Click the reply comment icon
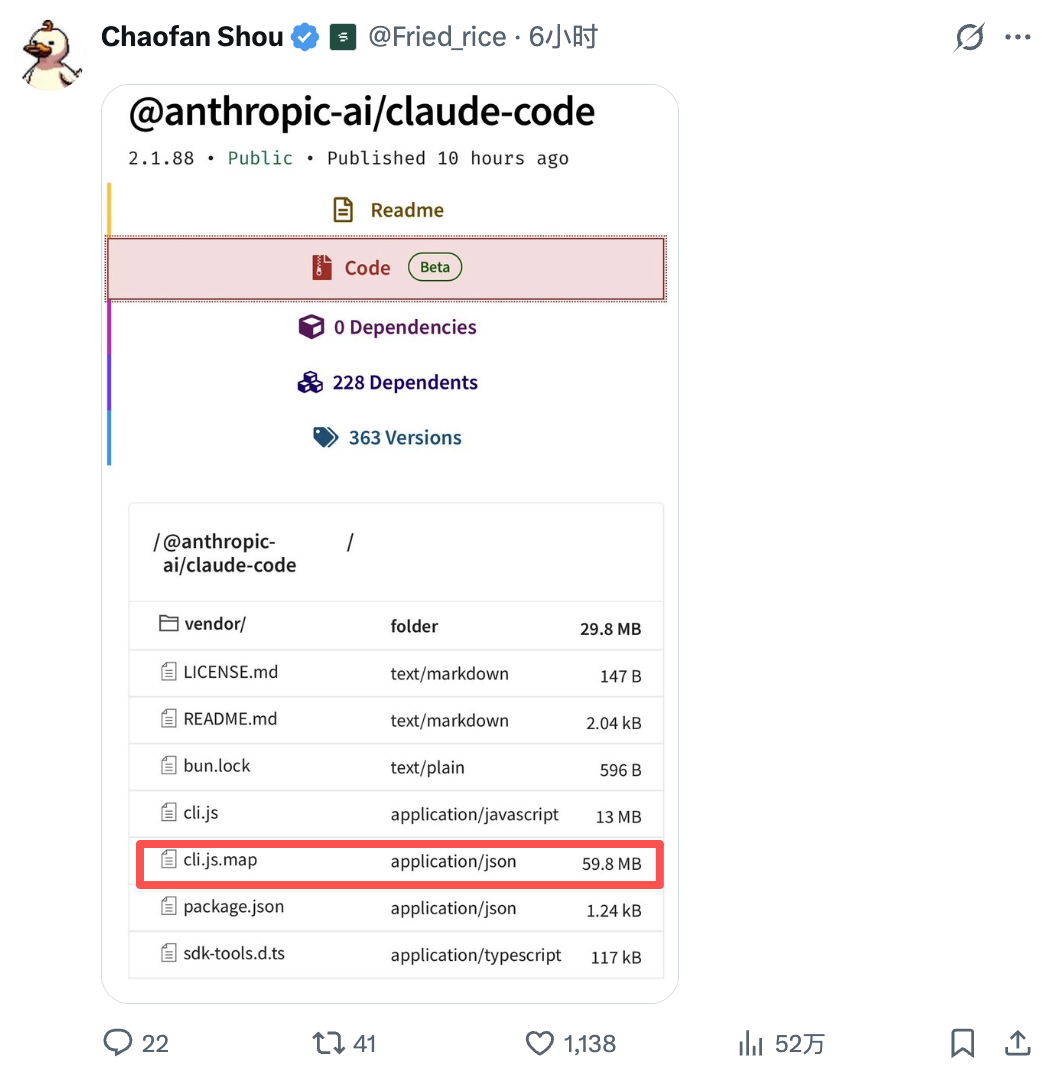 point(119,1044)
